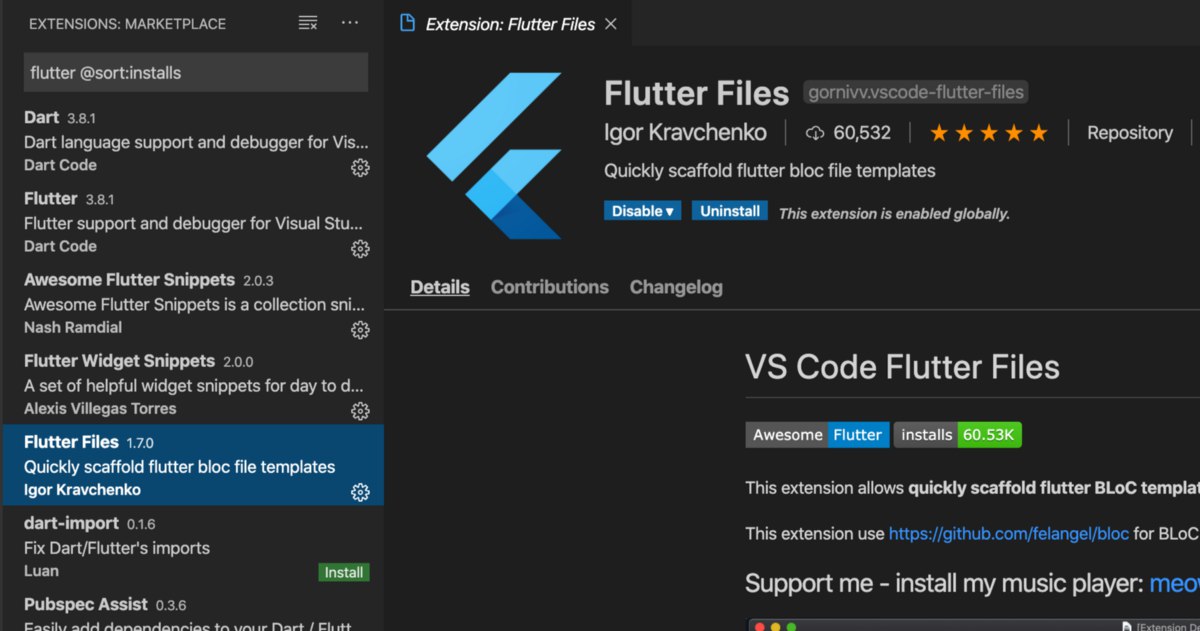Click the Igor Kravchenko publisher name in header
Image resolution: width=1200 pixels, height=631 pixels.
tap(686, 133)
